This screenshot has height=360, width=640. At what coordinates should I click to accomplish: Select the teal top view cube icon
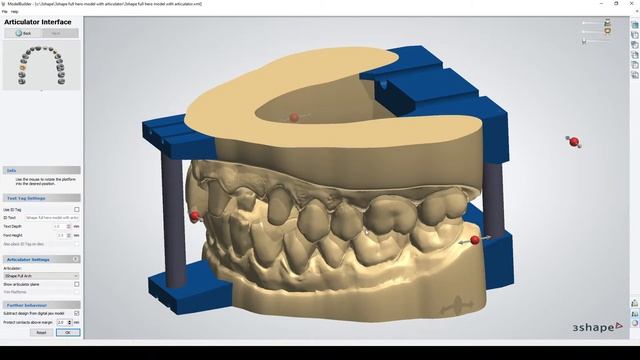[x=635, y=25]
